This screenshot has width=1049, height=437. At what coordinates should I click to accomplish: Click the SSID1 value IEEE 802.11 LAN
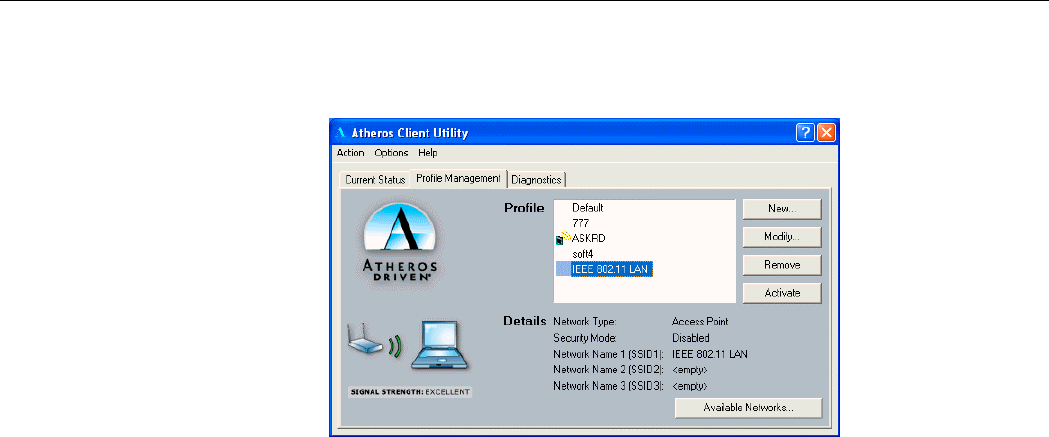point(710,354)
